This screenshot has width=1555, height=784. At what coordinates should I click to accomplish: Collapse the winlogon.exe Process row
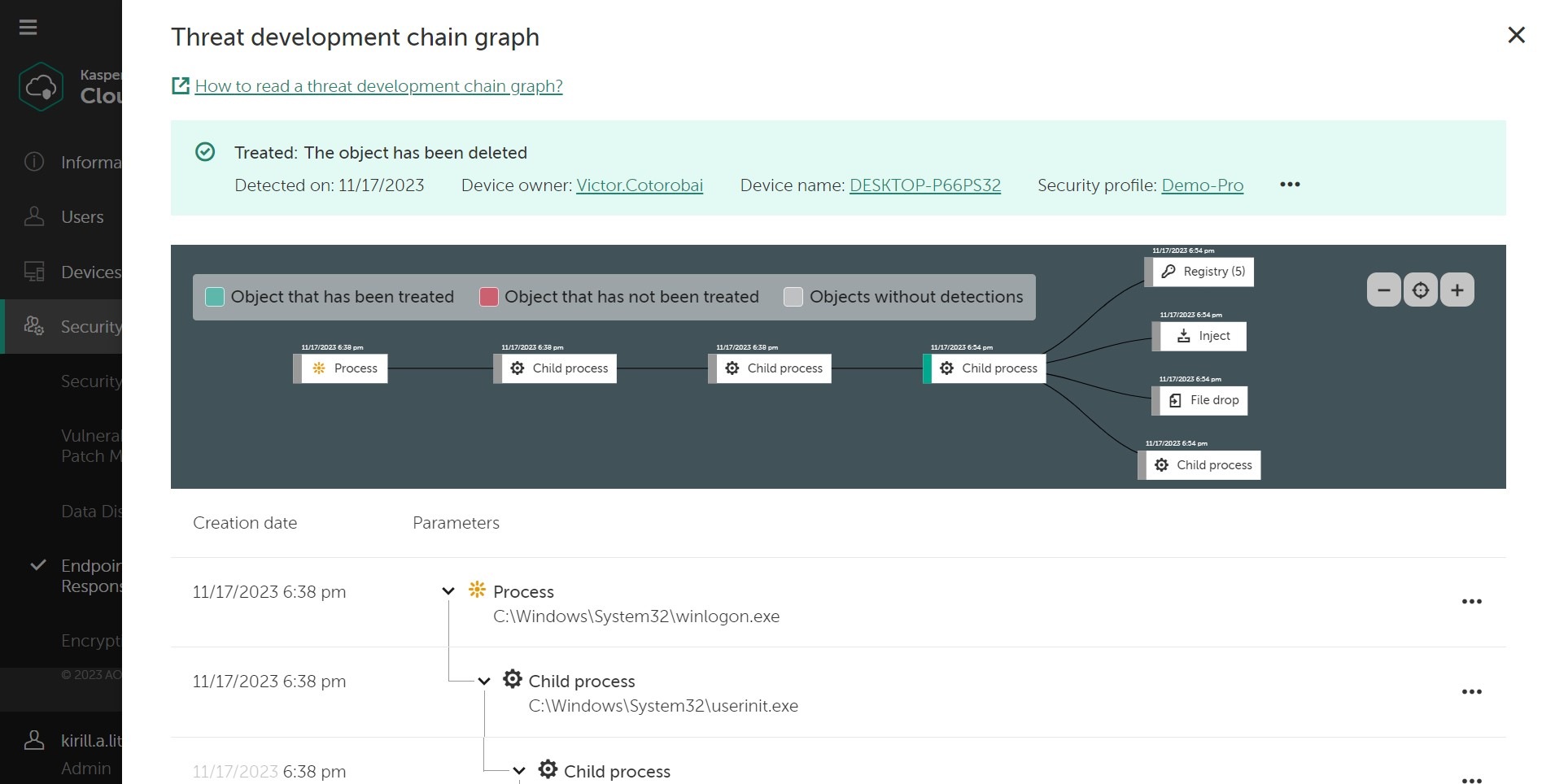coord(448,591)
